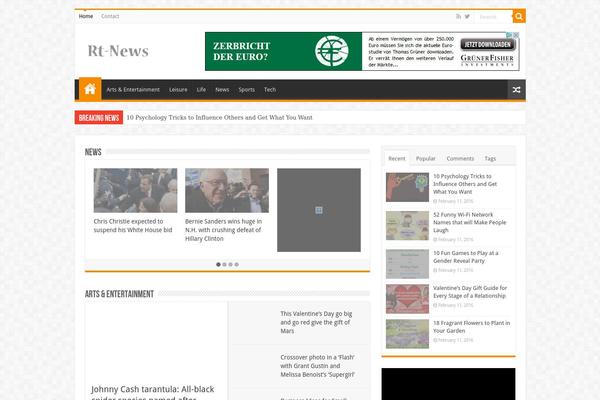Open the Twitter icon in top bar
Image resolution: width=600 pixels, height=400 pixels.
467,16
